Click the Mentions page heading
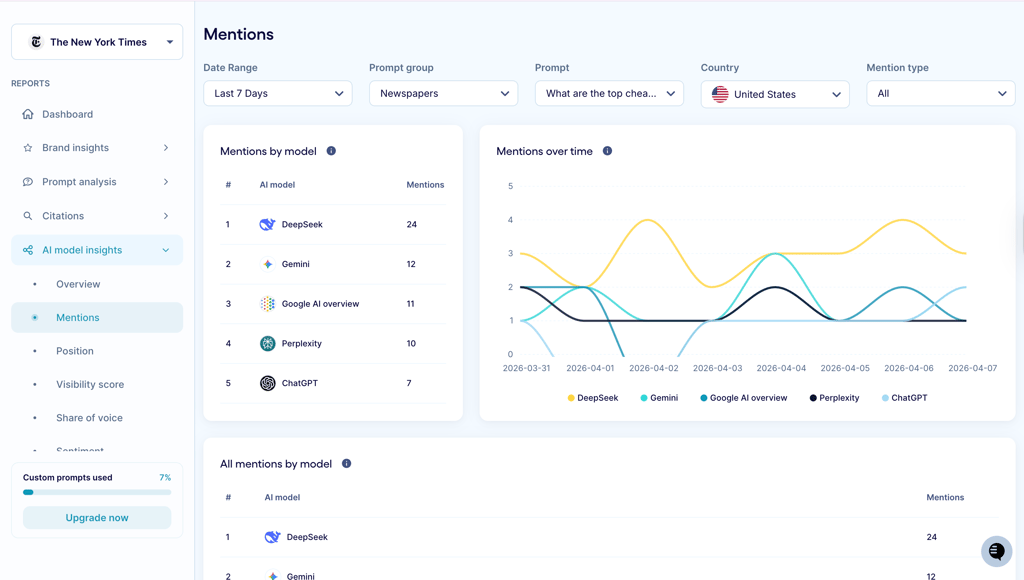The image size is (1024, 580). [x=238, y=35]
